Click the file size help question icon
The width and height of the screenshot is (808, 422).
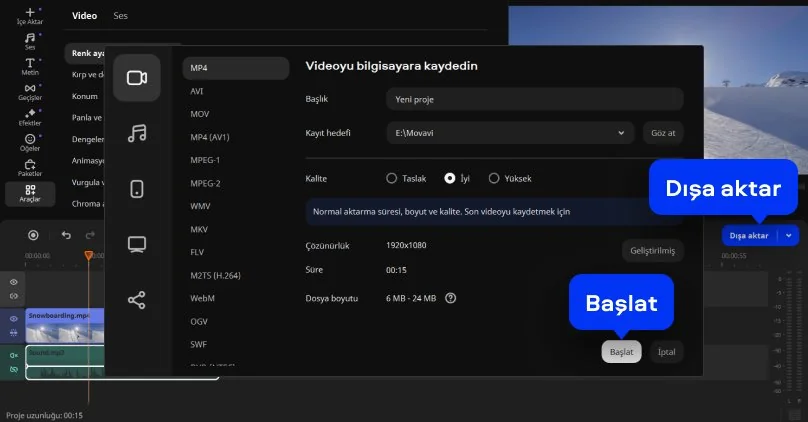[451, 298]
